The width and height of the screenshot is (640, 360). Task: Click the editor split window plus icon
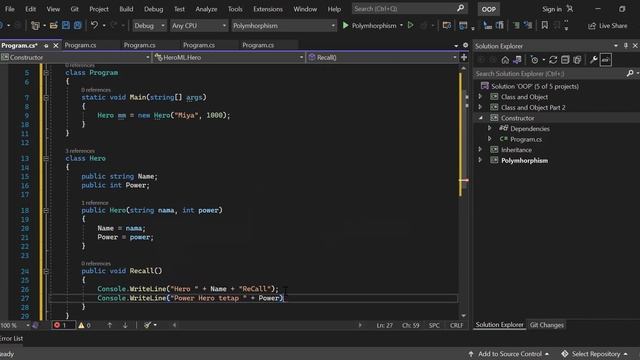coord(464,58)
